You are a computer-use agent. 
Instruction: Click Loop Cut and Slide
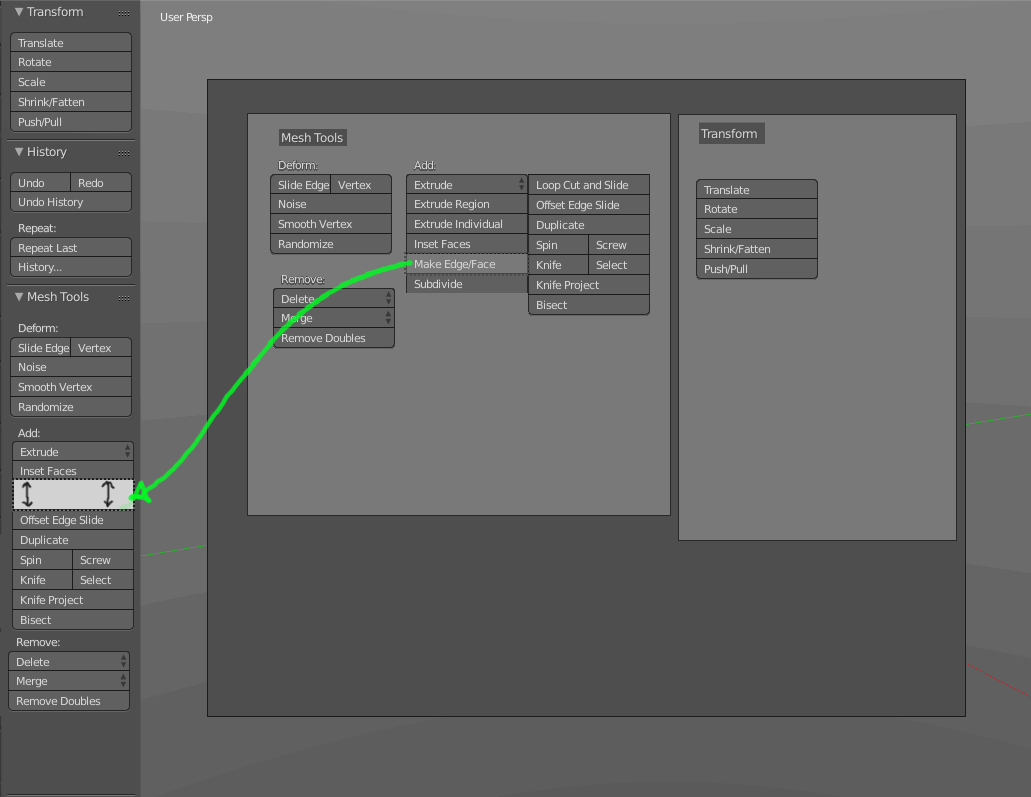[x=589, y=185]
